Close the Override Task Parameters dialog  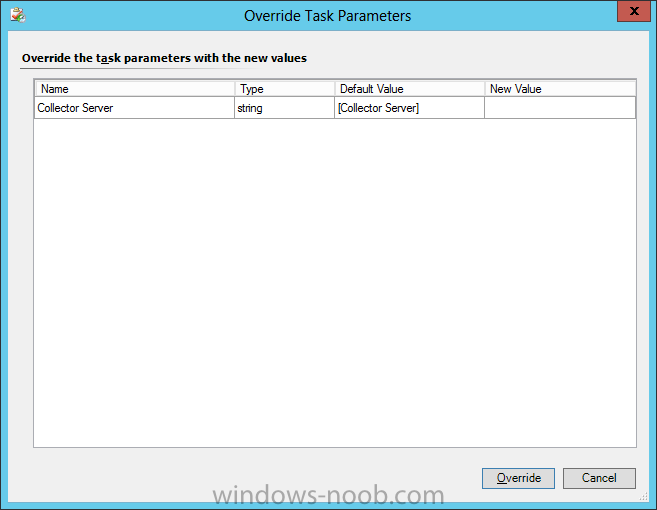(x=634, y=11)
